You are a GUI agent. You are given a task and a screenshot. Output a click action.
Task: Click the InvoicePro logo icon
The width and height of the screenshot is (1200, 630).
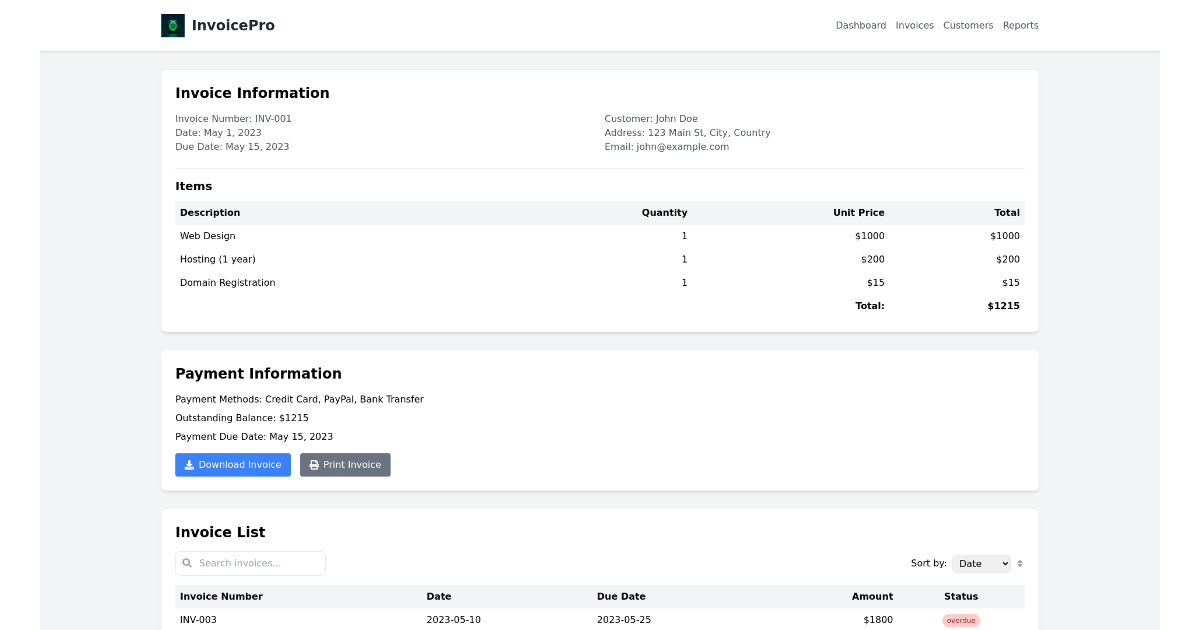click(173, 26)
